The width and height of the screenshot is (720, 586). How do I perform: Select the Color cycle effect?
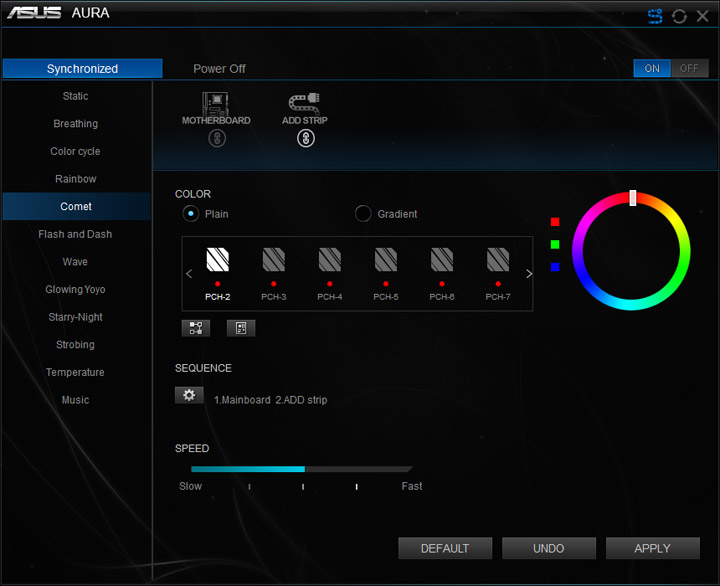click(76, 151)
